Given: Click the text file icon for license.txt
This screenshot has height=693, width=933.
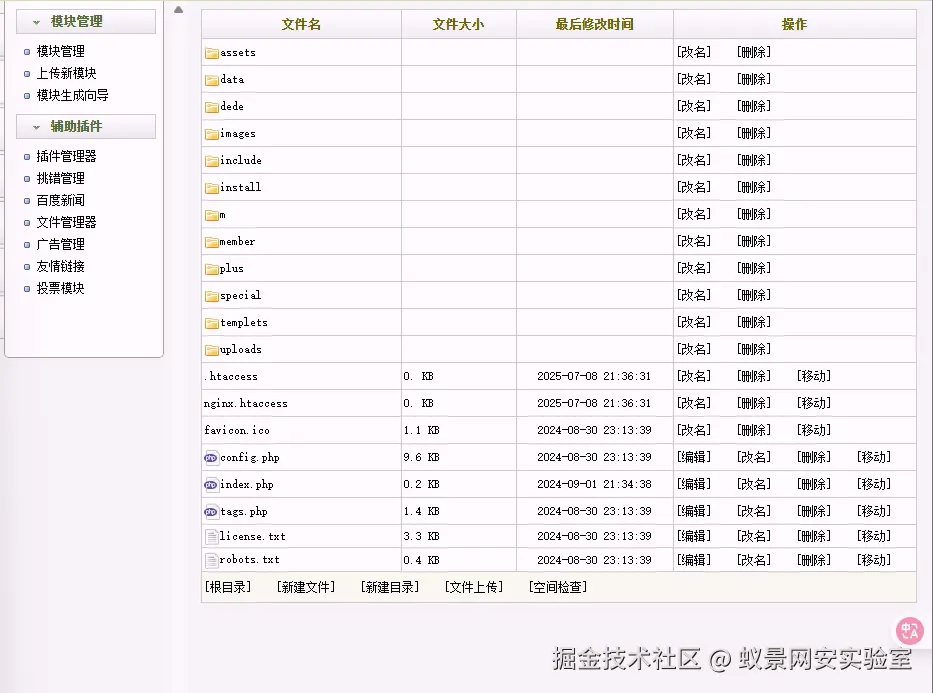Looking at the screenshot, I should [211, 537].
